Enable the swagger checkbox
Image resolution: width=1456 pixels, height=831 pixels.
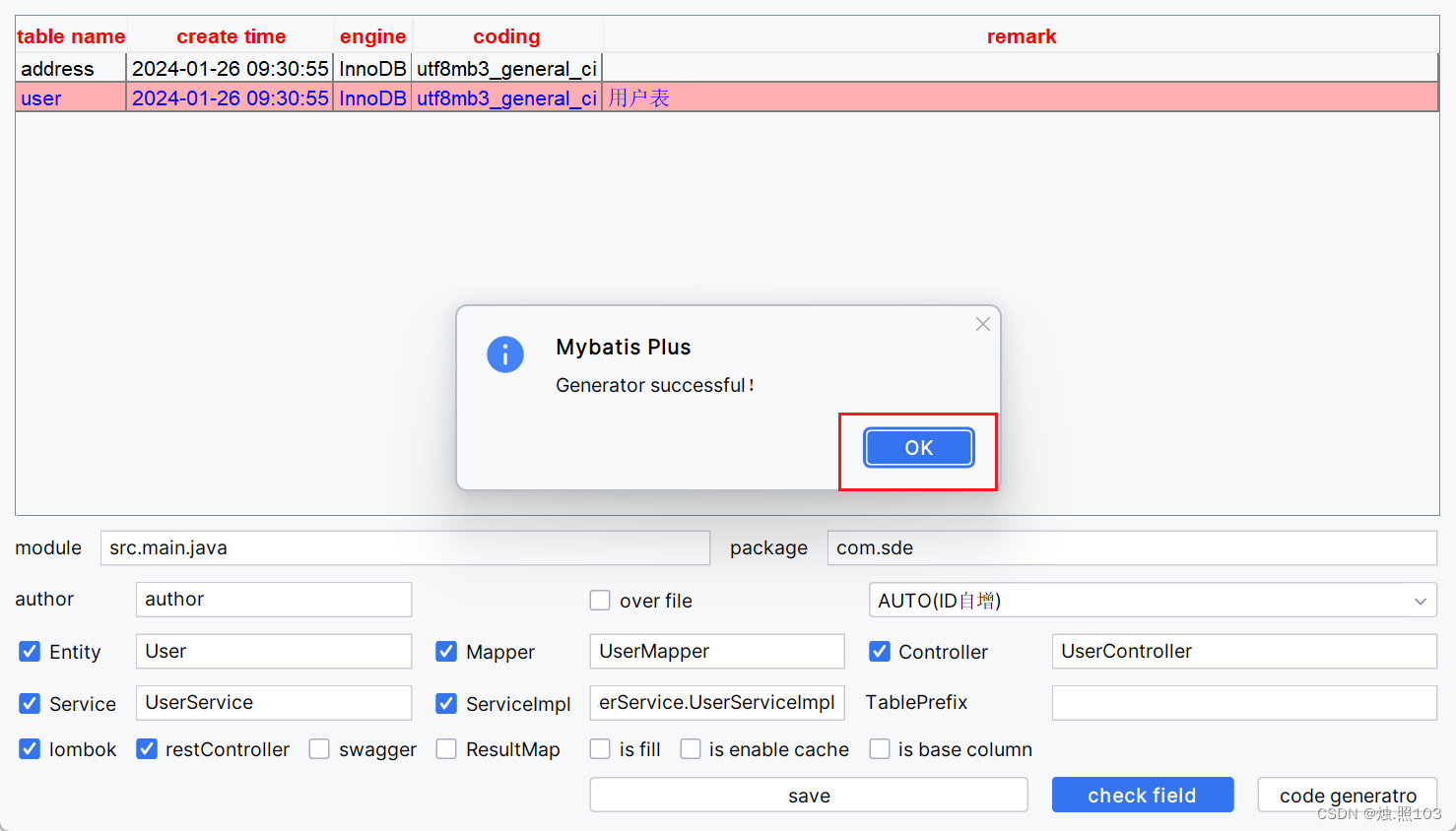[x=319, y=749]
